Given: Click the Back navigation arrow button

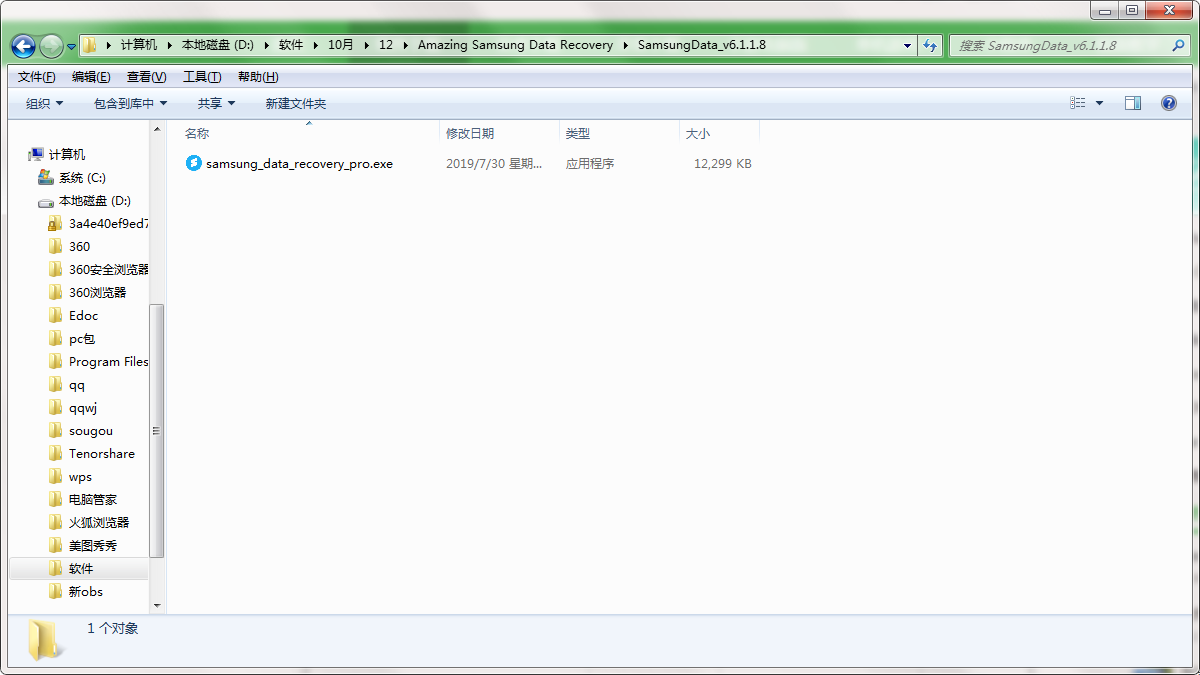Looking at the screenshot, I should click(24, 46).
